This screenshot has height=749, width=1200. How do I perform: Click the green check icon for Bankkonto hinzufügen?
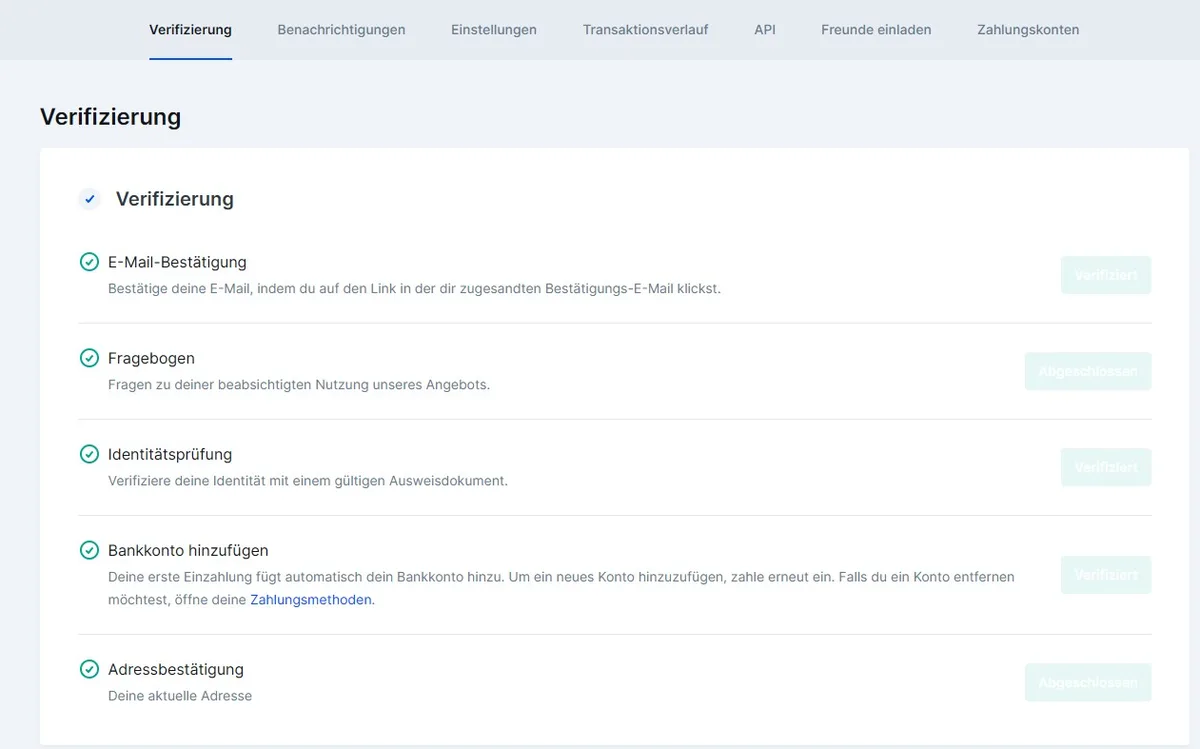coord(90,550)
